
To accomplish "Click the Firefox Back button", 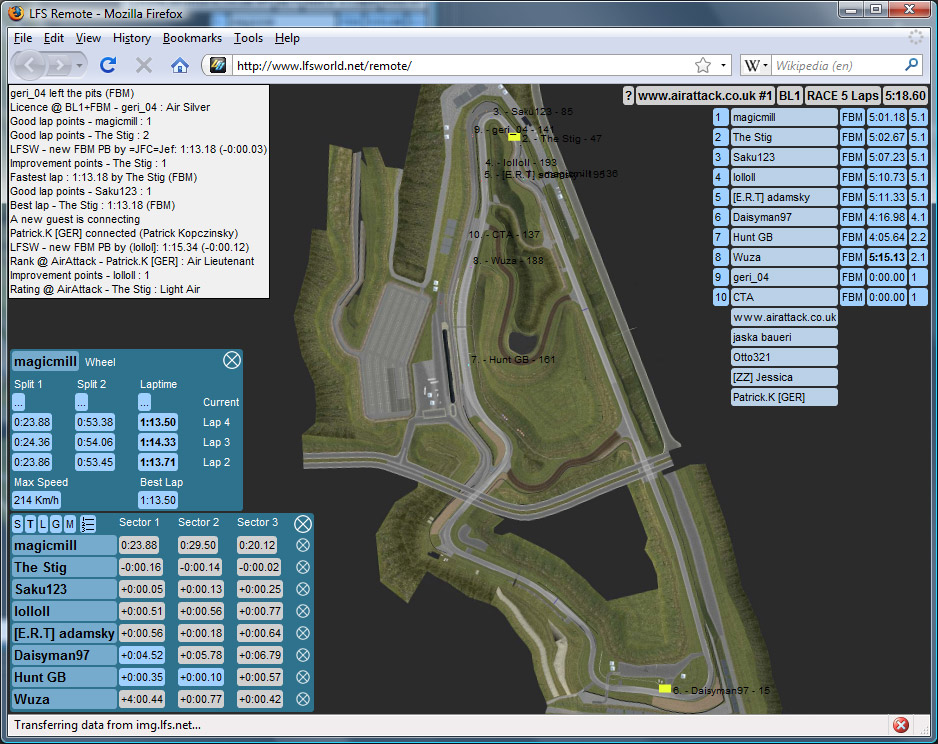I will coord(30,65).
